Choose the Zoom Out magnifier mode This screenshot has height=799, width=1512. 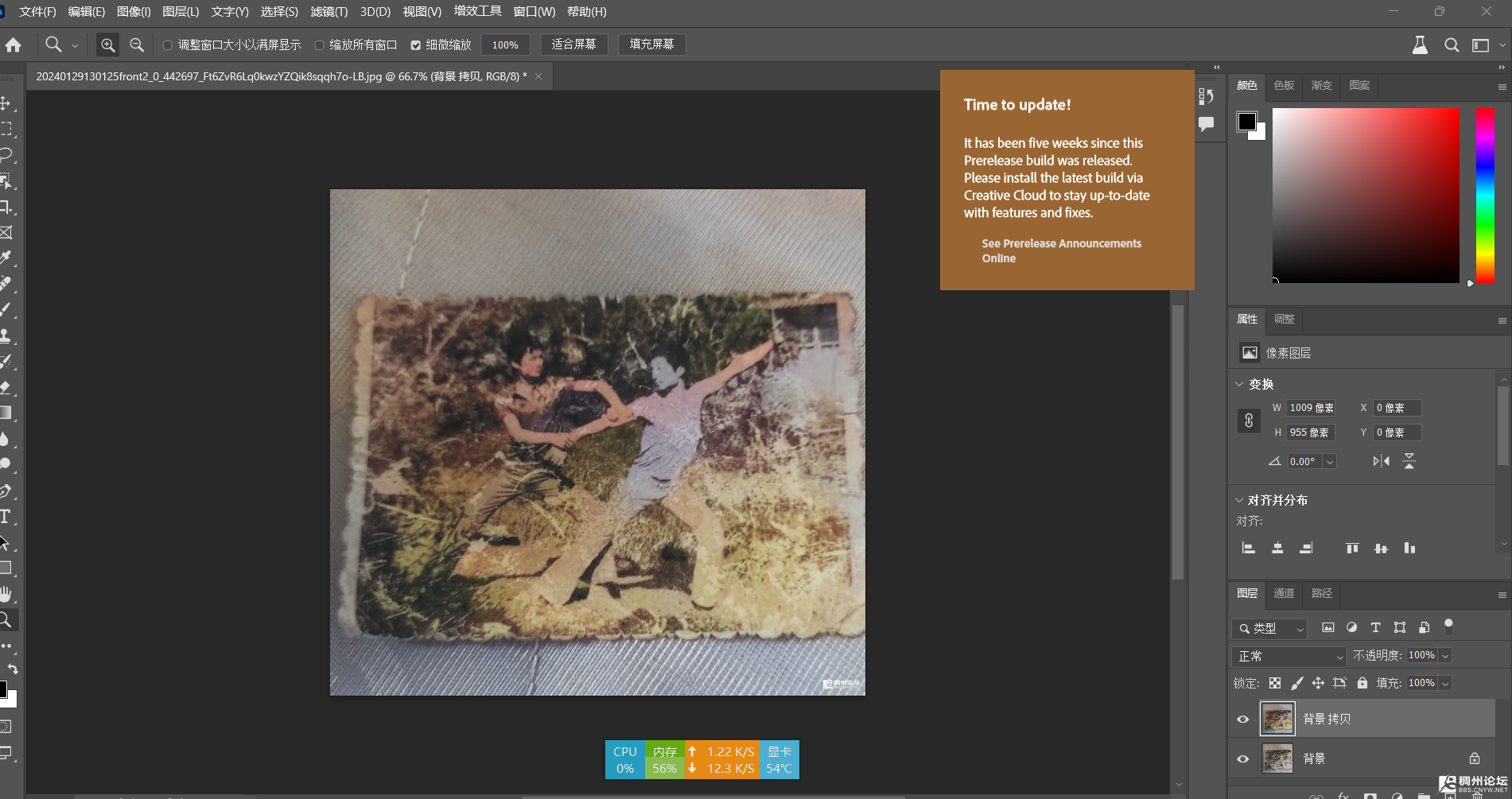[137, 45]
